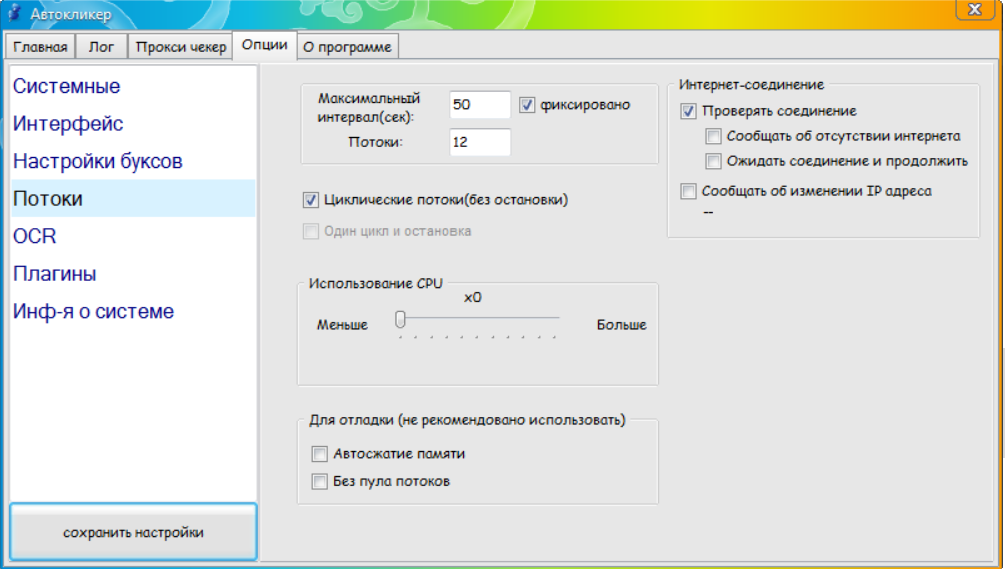Click the CPU usage slider handle
The height and width of the screenshot is (569, 1005).
[x=400, y=319]
